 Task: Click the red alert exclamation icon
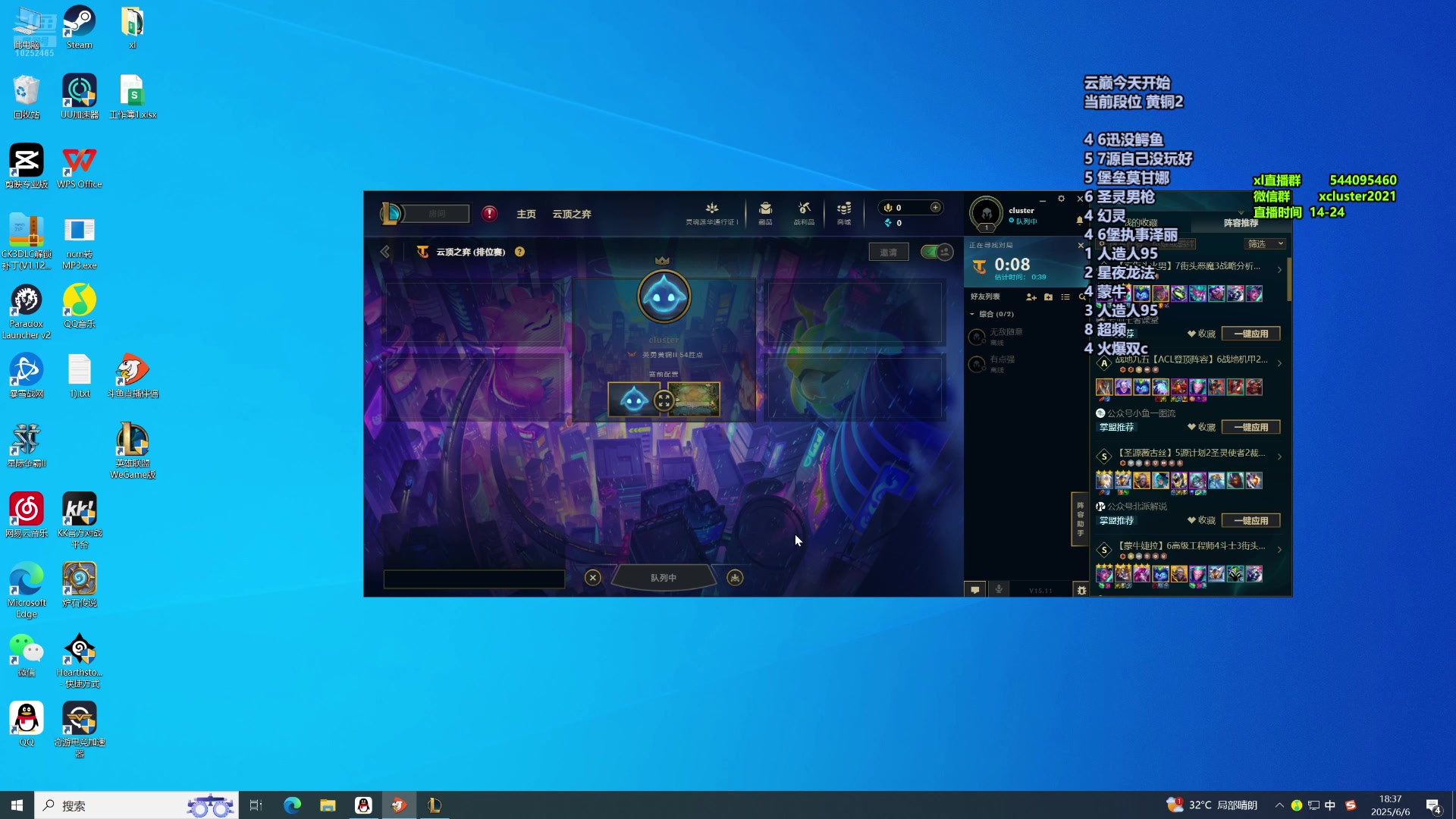click(x=490, y=213)
